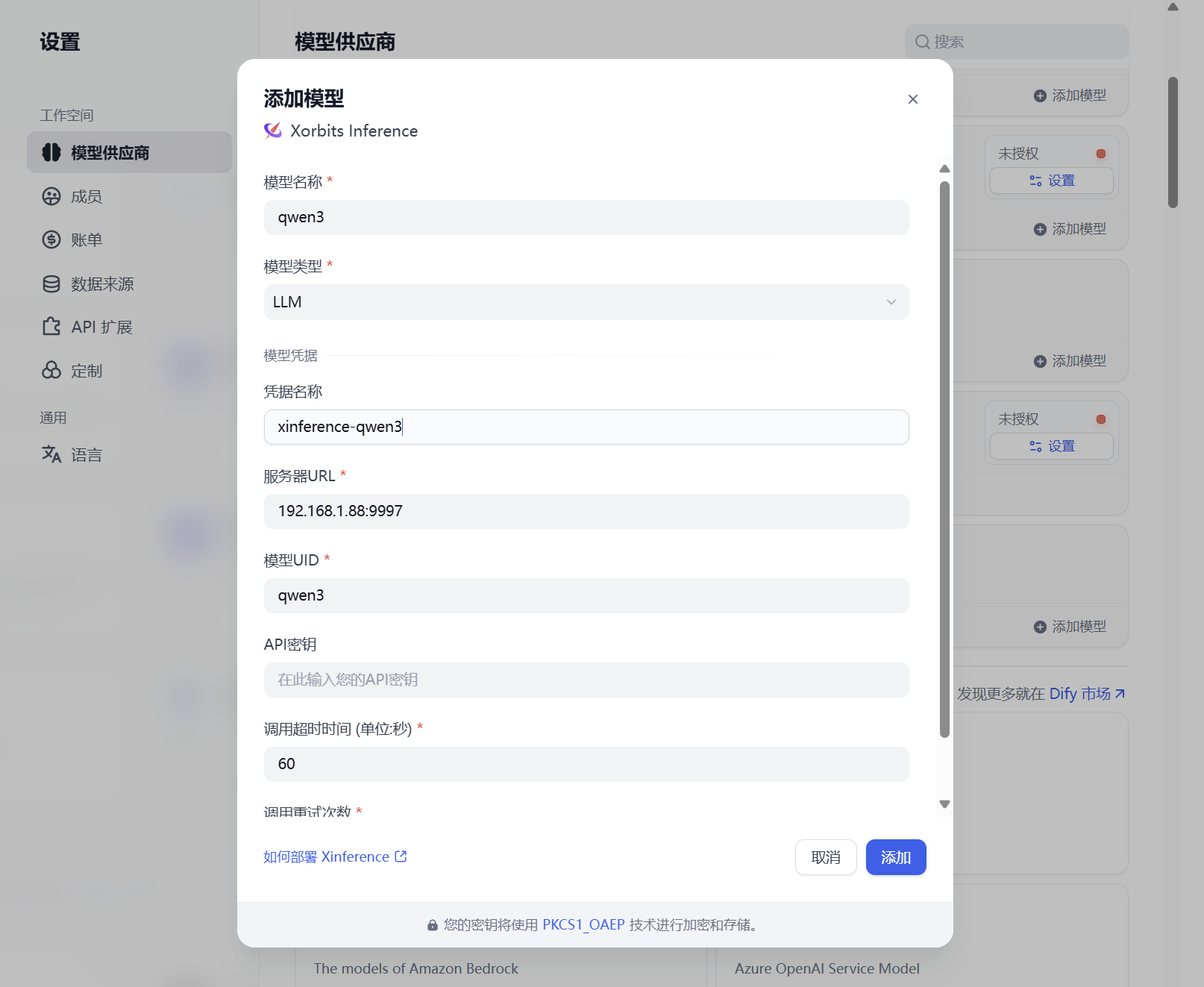The height and width of the screenshot is (987, 1204).
Task: Open 成员 in the settings sidebar
Action: (130, 196)
